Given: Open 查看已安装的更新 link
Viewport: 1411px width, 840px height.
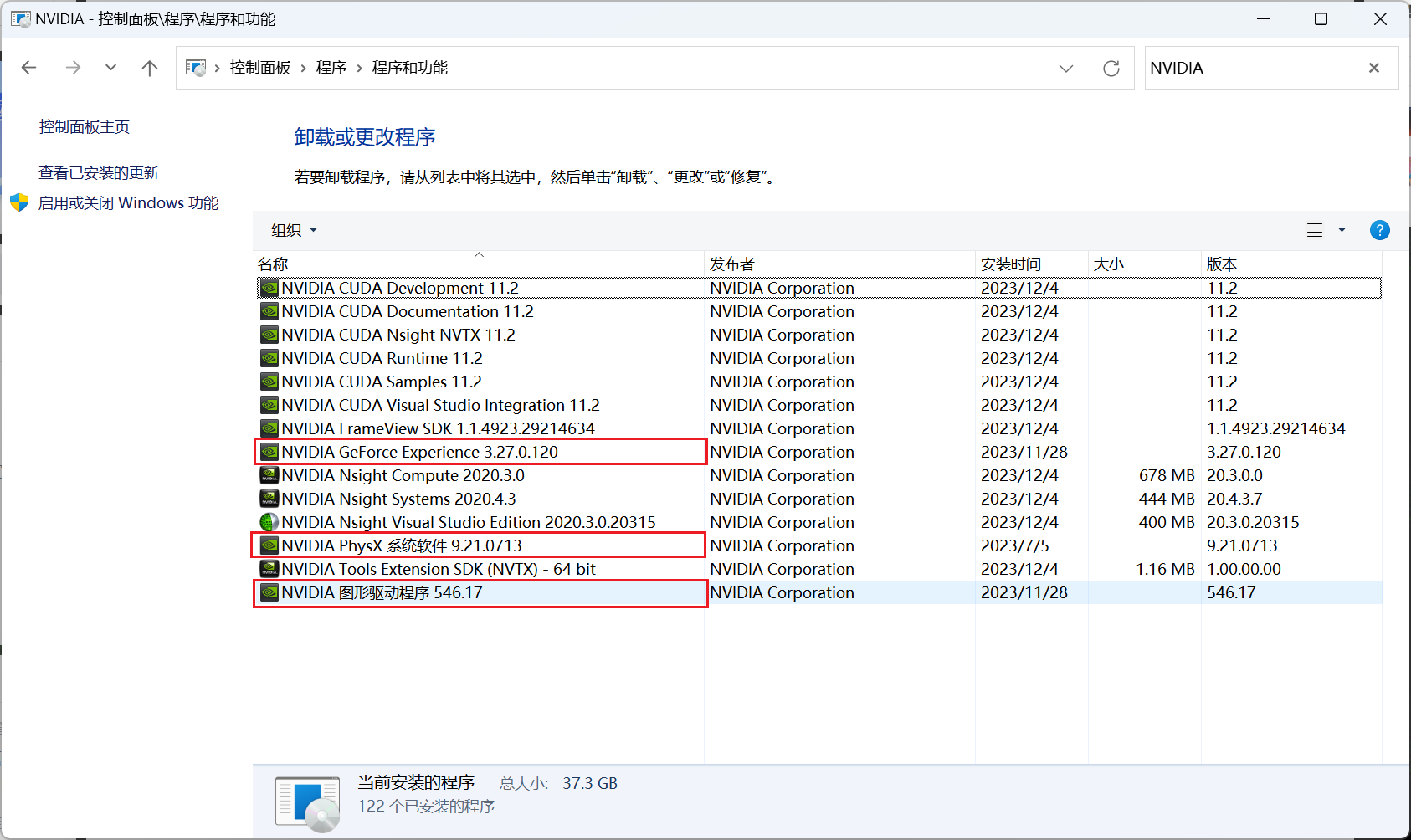Looking at the screenshot, I should coord(99,173).
